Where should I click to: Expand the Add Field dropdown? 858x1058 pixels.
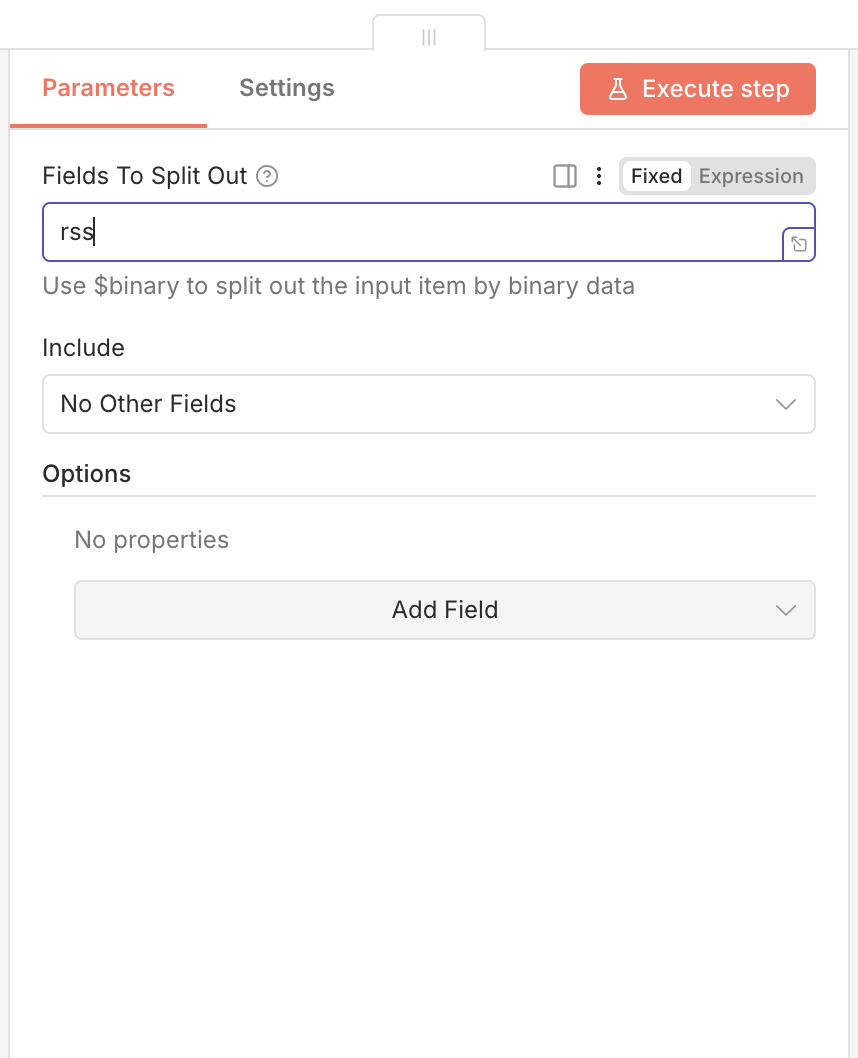tap(444, 610)
